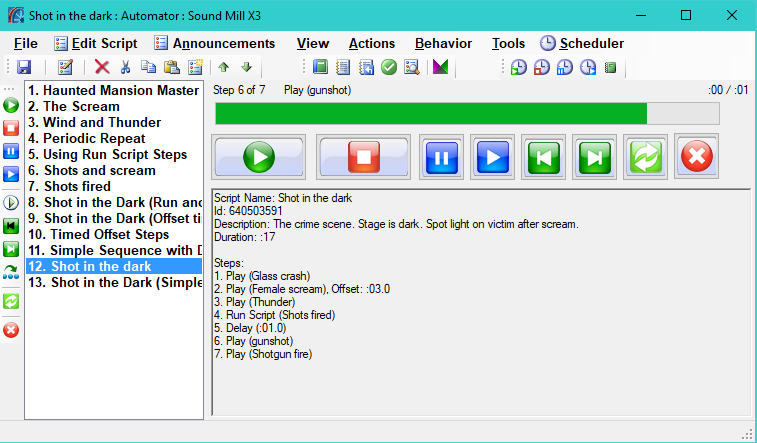Go to next step with large green button
The width and height of the screenshot is (757, 443).
[x=595, y=157]
